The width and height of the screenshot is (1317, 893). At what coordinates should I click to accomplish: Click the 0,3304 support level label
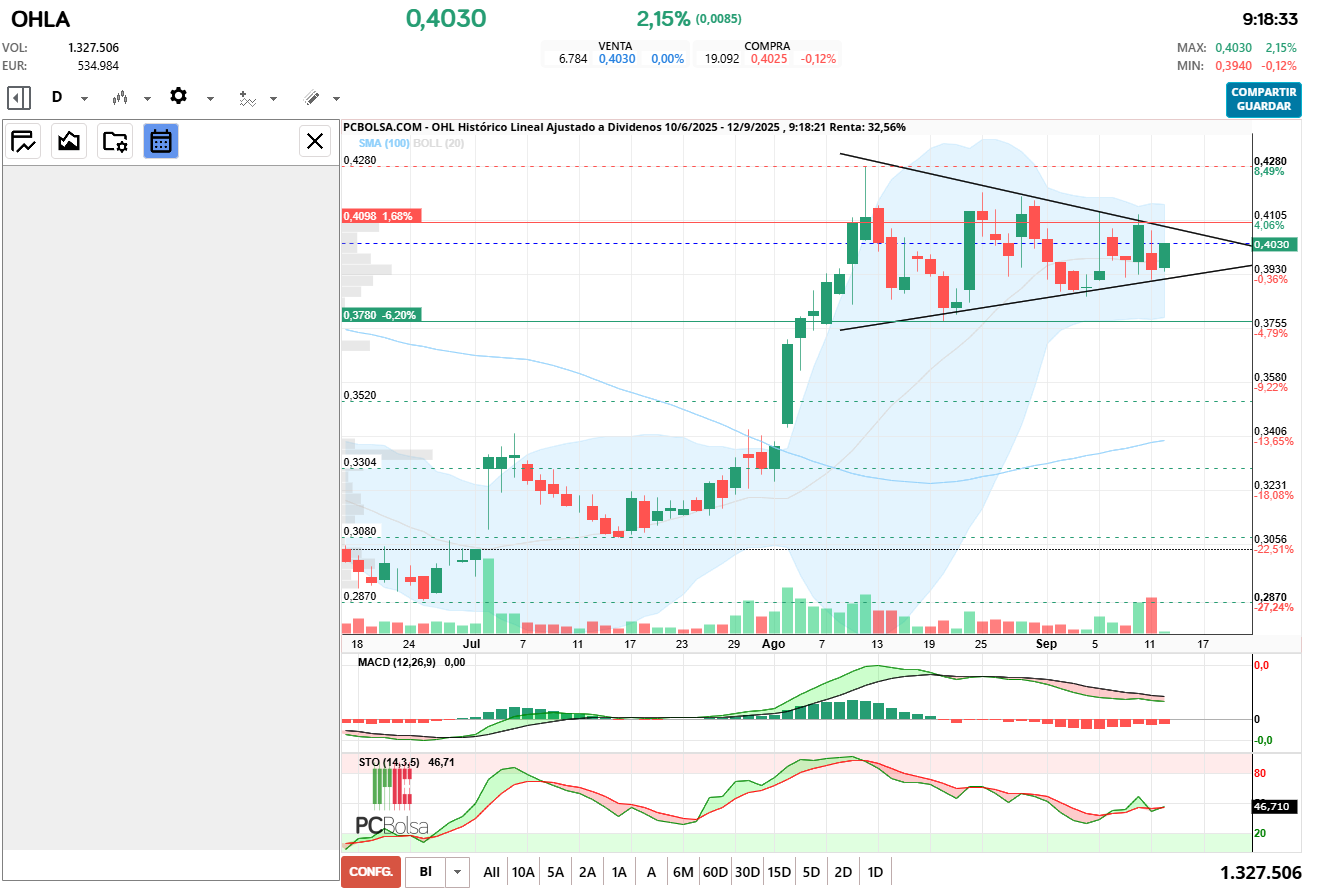[x=360, y=462]
